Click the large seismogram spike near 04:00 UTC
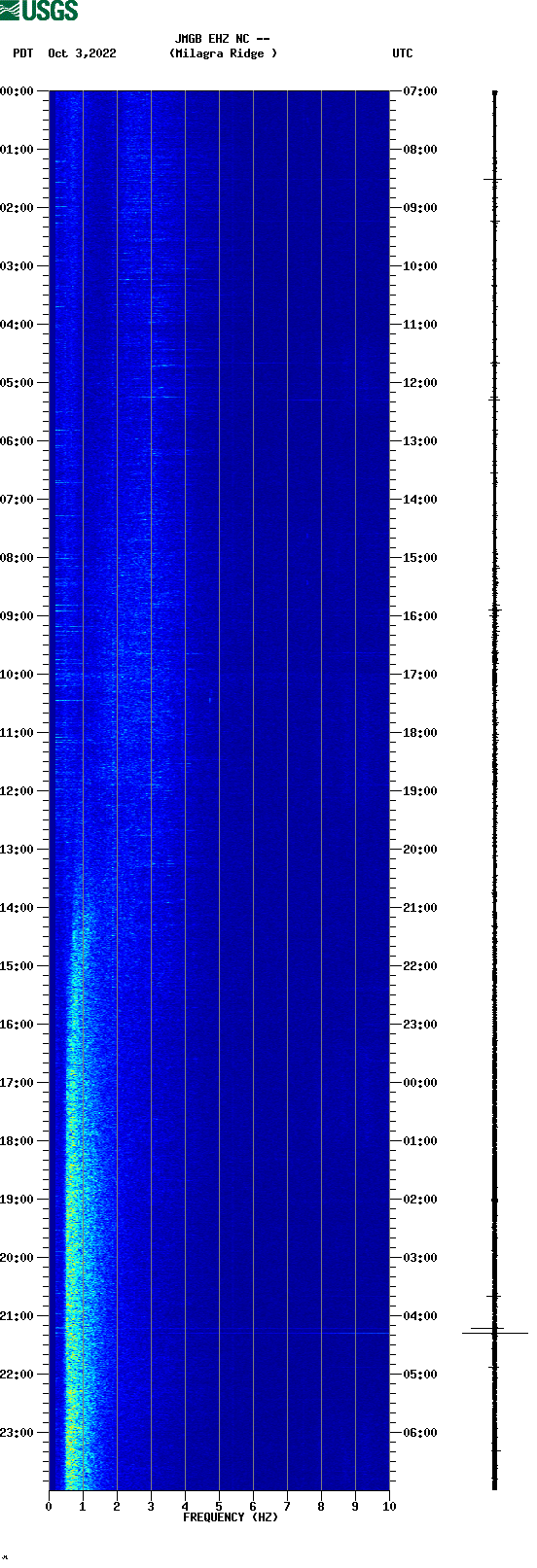Viewport: 537px width, 1568px height. [x=495, y=1333]
